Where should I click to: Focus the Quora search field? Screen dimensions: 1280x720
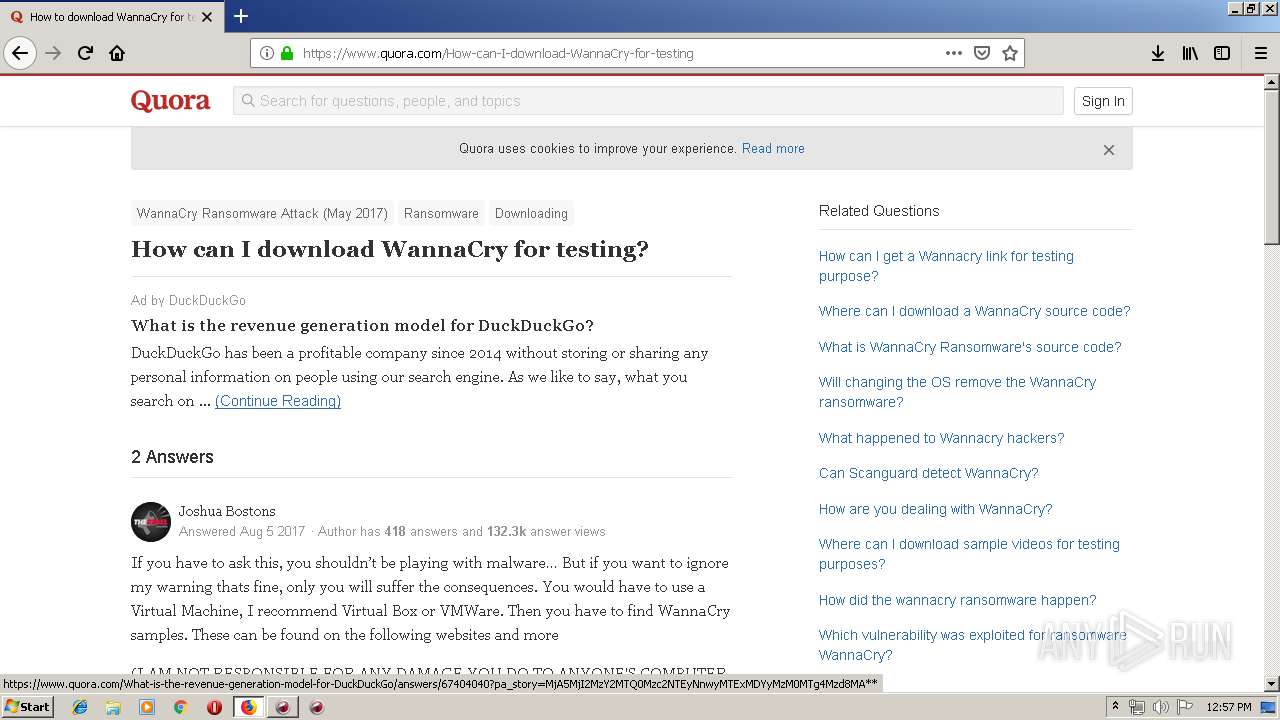coord(648,101)
